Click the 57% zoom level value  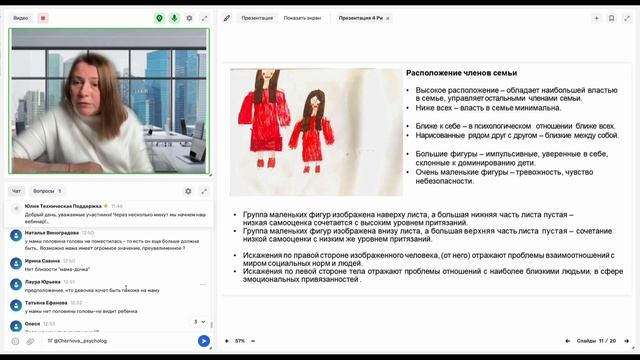click(x=240, y=341)
